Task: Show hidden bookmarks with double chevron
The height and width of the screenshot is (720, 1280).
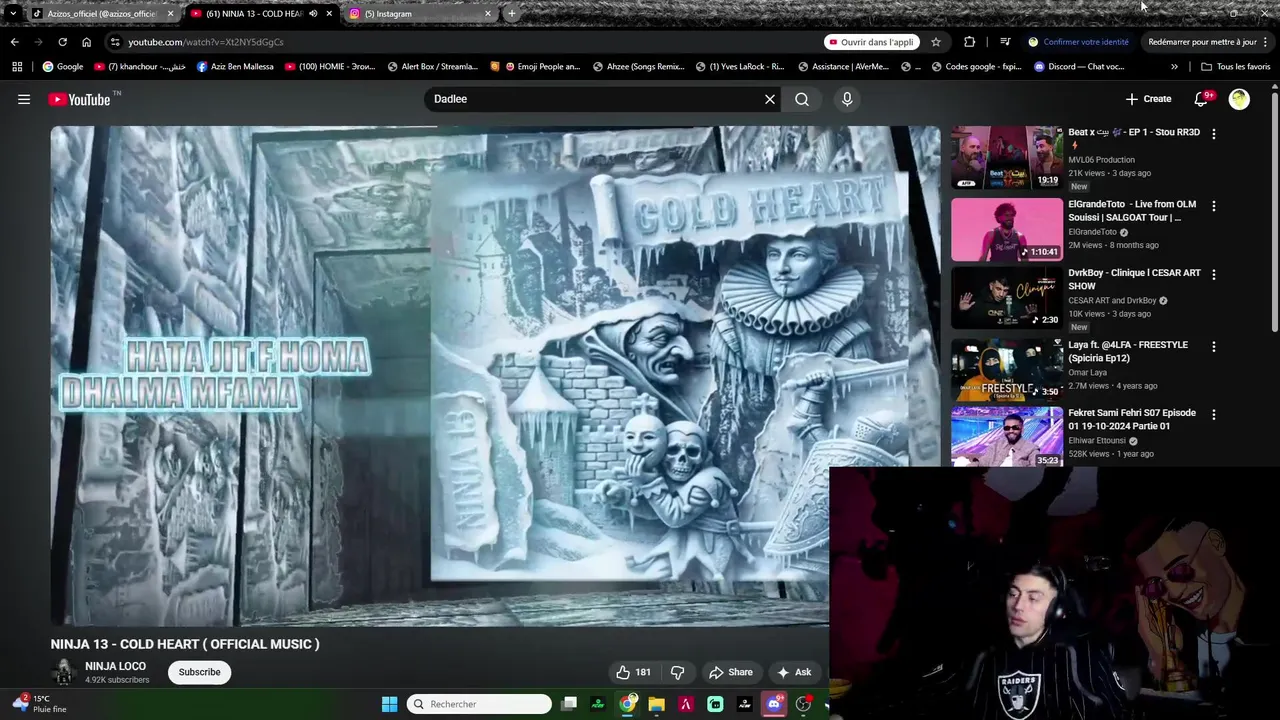Action: [x=1174, y=67]
